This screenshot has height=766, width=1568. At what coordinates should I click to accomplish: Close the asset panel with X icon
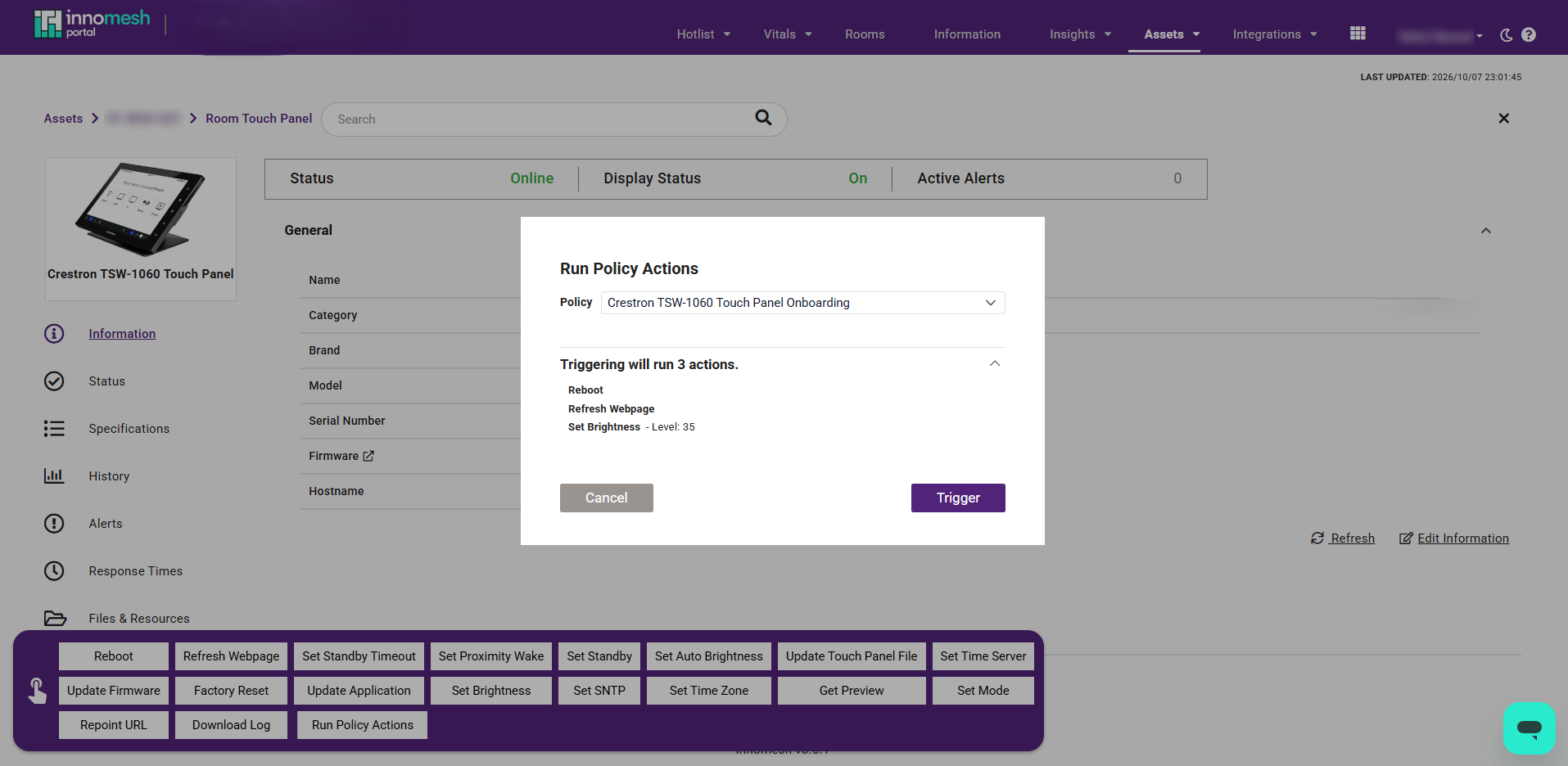(x=1504, y=119)
